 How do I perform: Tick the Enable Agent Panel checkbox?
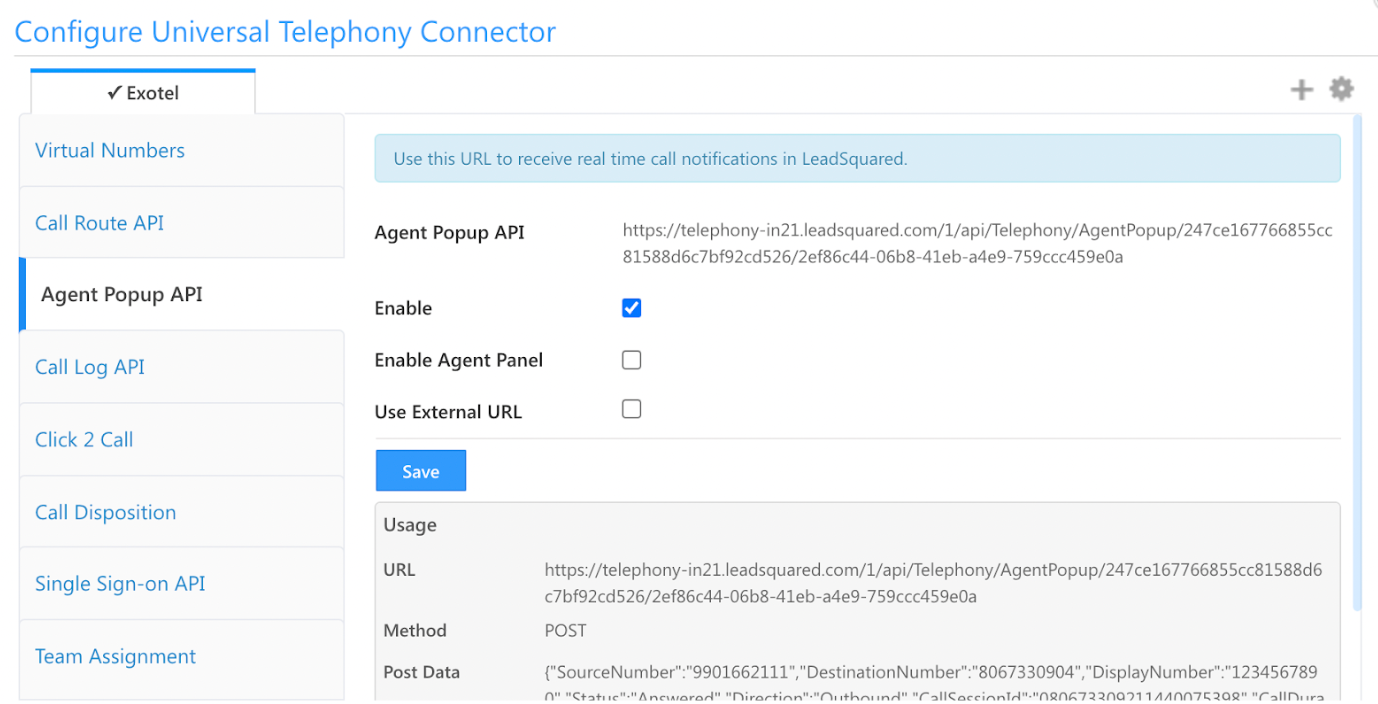coord(631,360)
